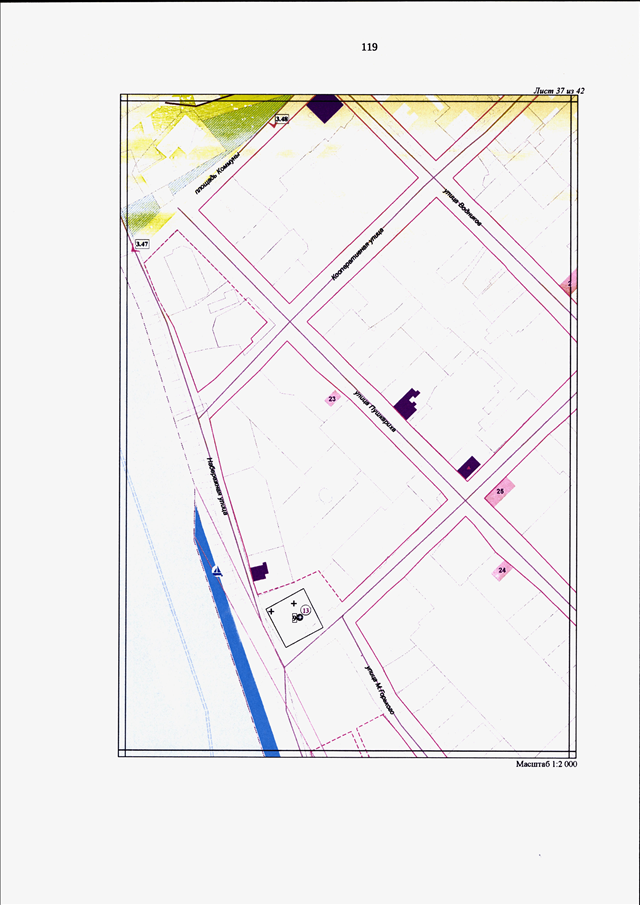640x905 pixels.
Task: Click the small purple building containing a red triangle
Action: coord(469,466)
